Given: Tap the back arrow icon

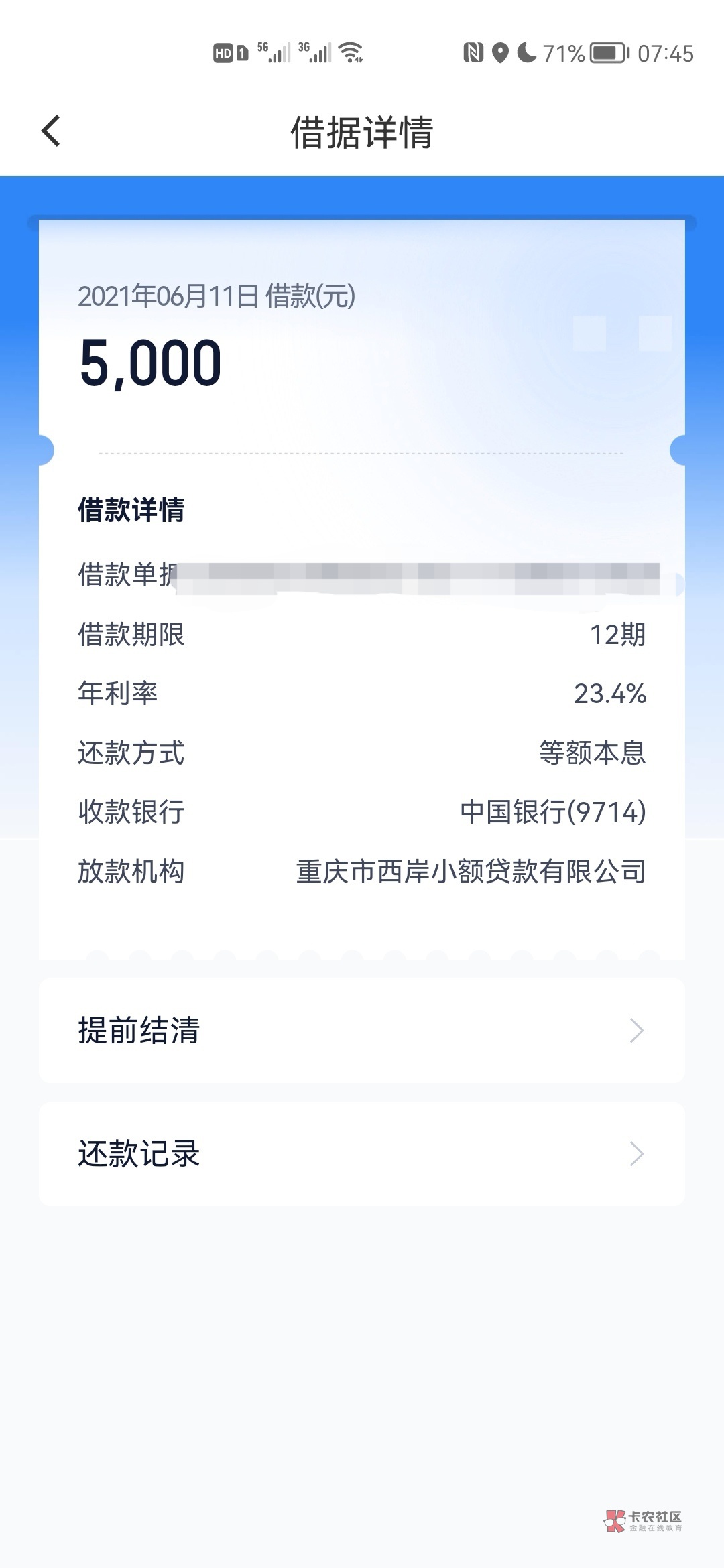Looking at the screenshot, I should (51, 131).
